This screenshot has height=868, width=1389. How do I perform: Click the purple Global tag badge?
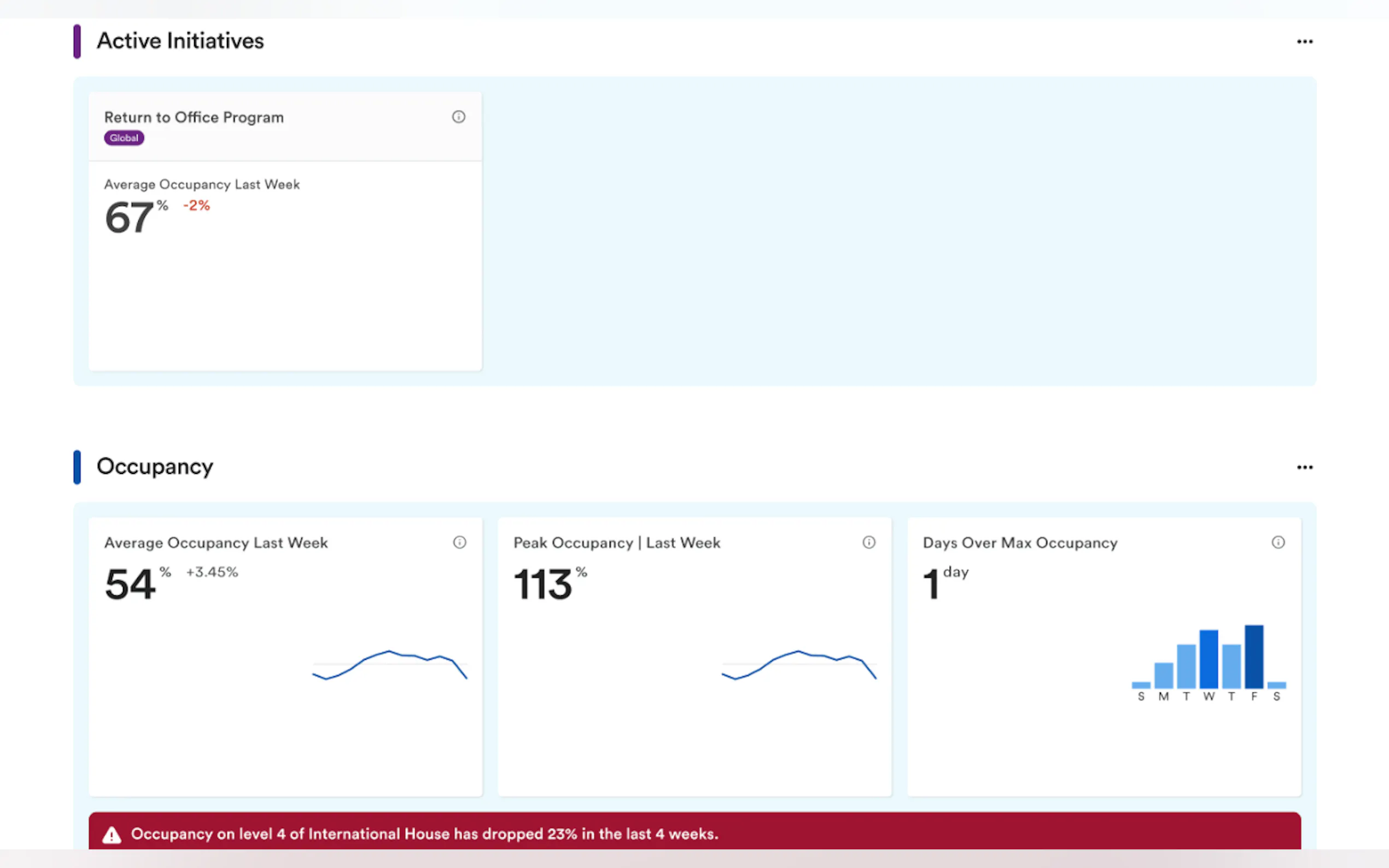click(124, 138)
